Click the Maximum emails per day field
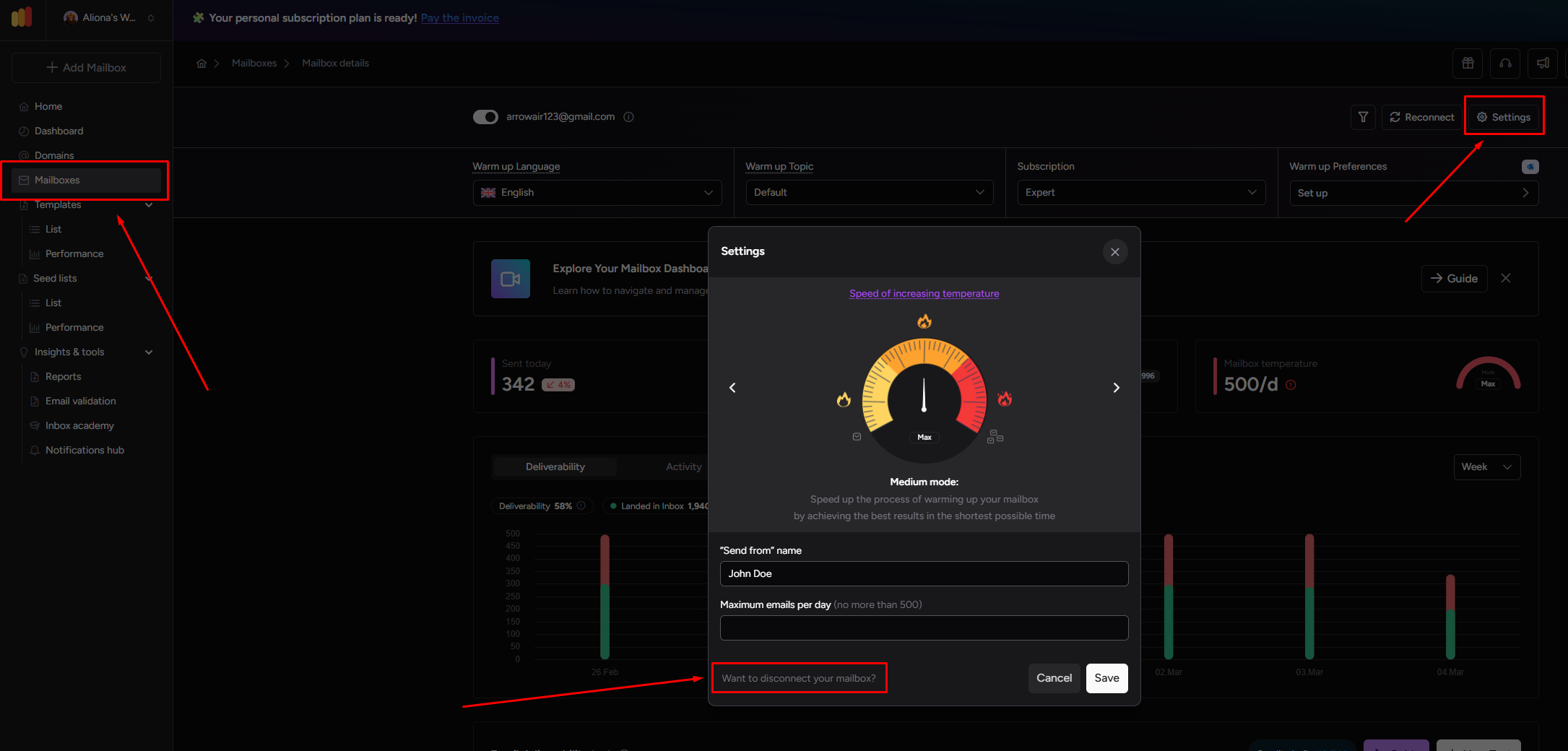Screen dimensions: 1568x751 tap(924, 628)
